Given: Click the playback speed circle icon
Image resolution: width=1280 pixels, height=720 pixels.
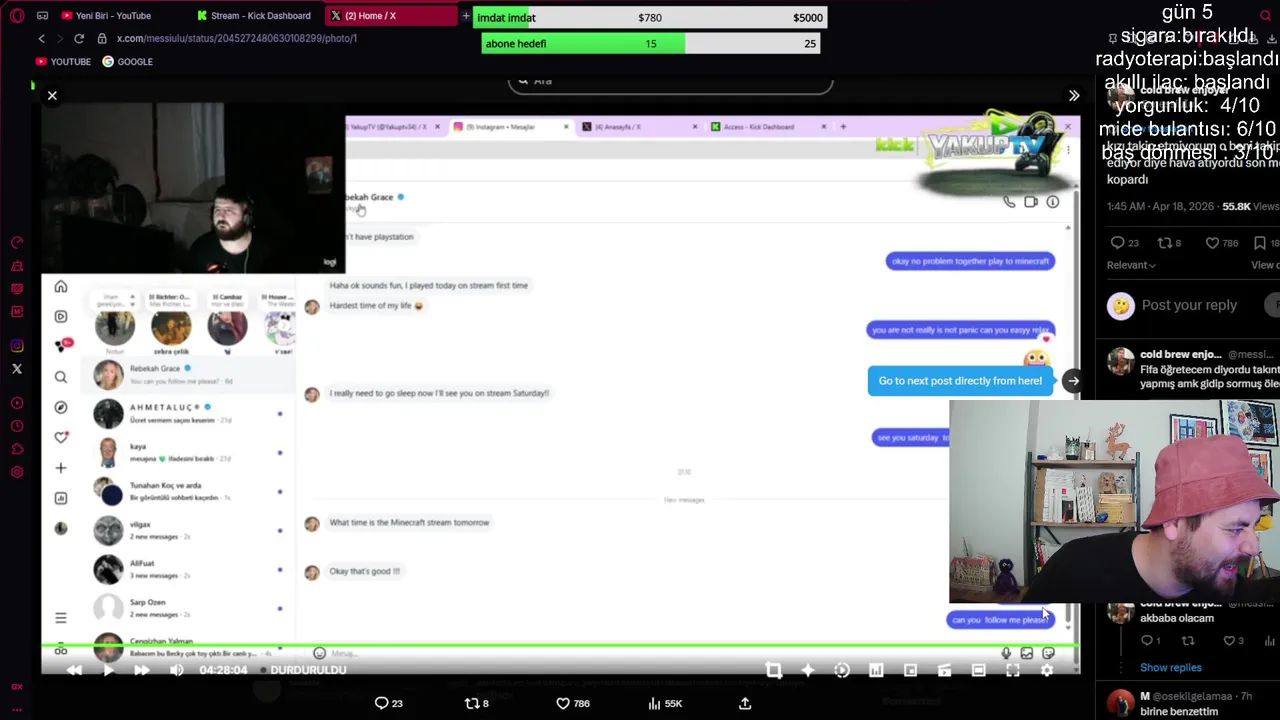Looking at the screenshot, I should 842,671.
